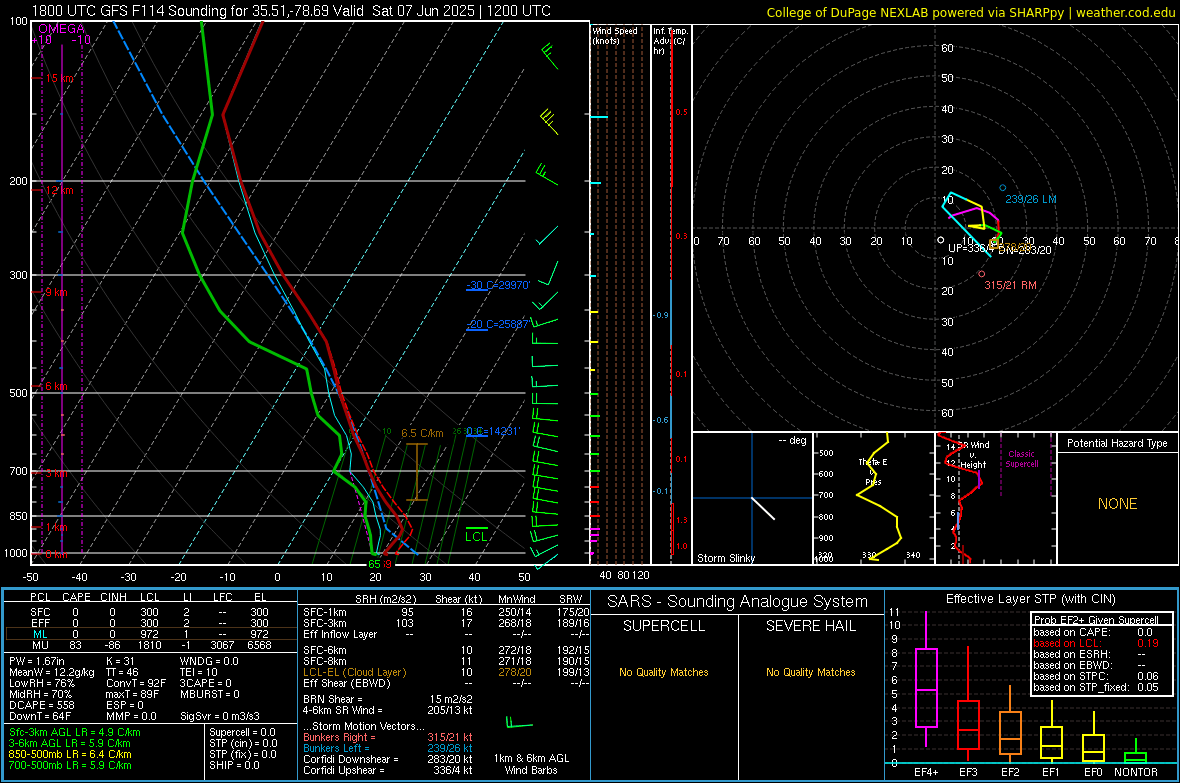Click the BRN Shear value line

[x=388, y=699]
